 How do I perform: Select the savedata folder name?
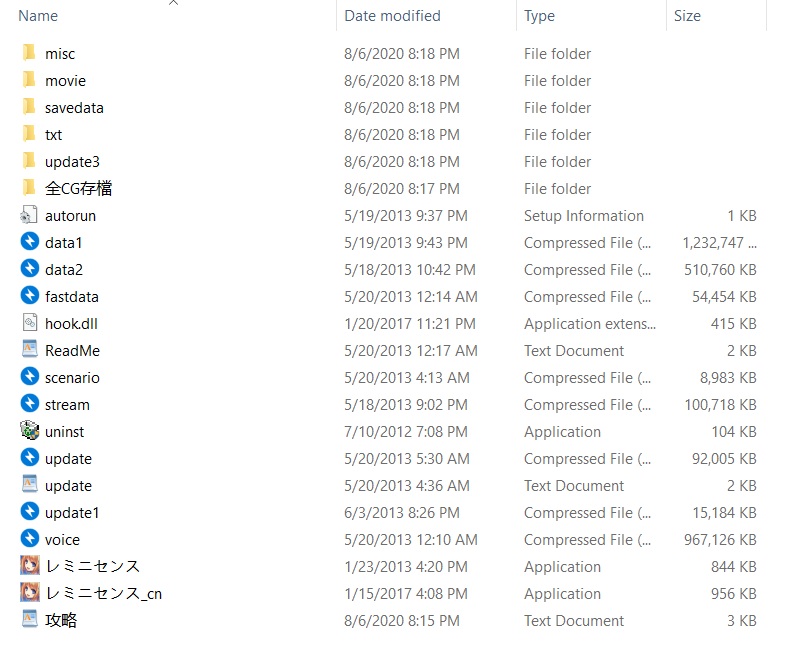click(74, 107)
